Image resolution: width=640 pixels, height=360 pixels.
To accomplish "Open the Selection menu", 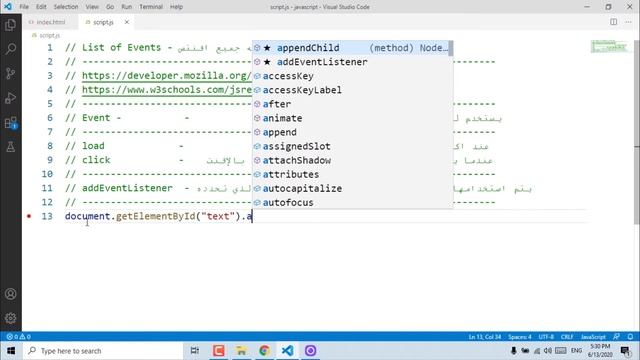I will (66, 7).
